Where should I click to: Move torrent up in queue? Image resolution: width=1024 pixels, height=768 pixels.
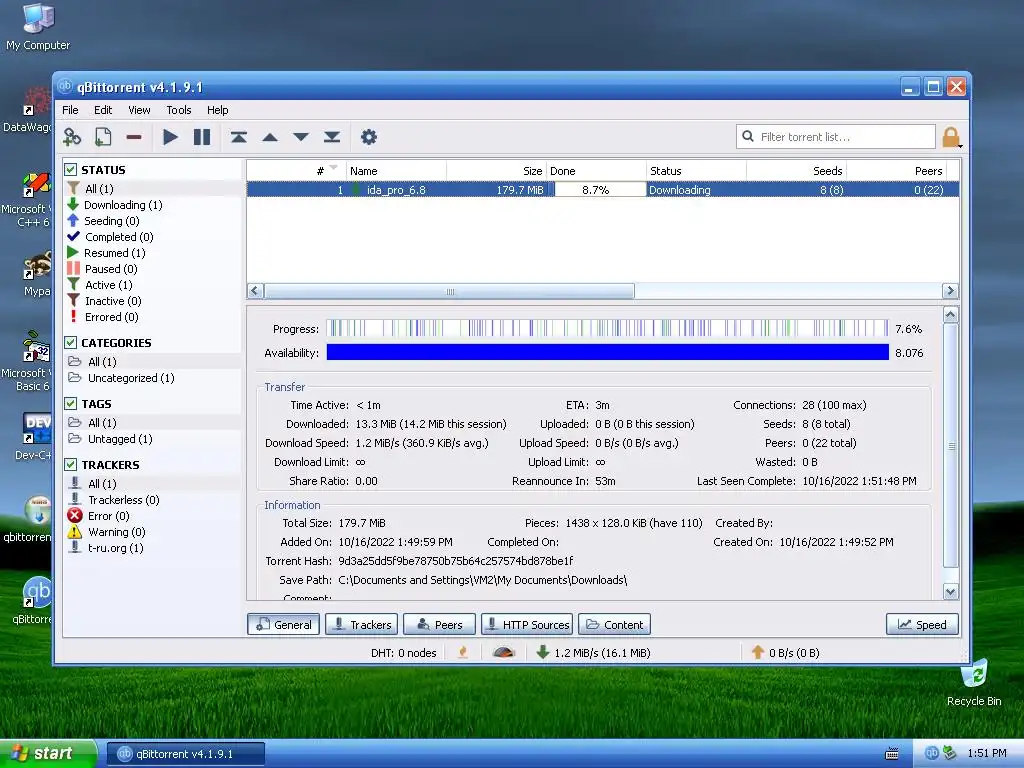[x=270, y=137]
